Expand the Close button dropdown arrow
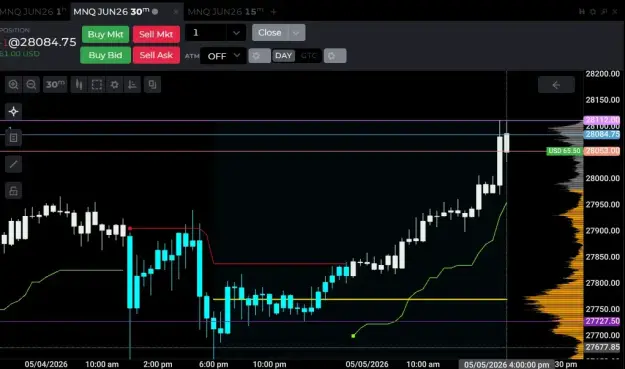This screenshot has width=625, height=369. click(297, 33)
